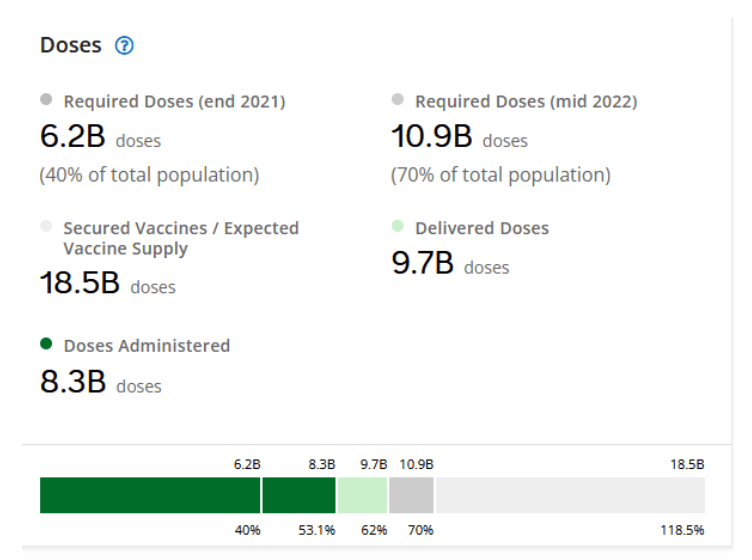Click the first dark green bar segment ending at 6.2B

pos(150,495)
